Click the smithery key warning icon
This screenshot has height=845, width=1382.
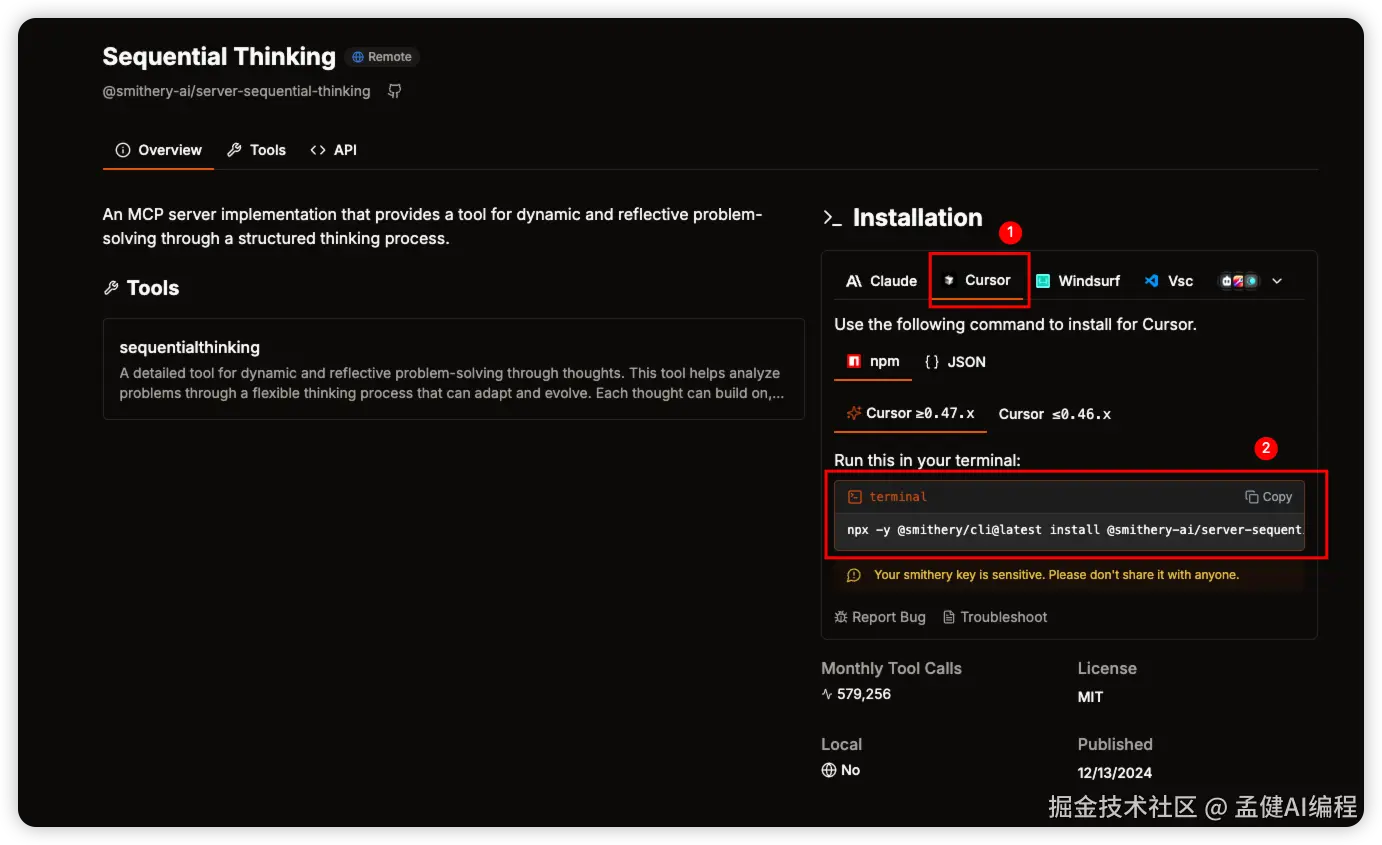coord(853,575)
